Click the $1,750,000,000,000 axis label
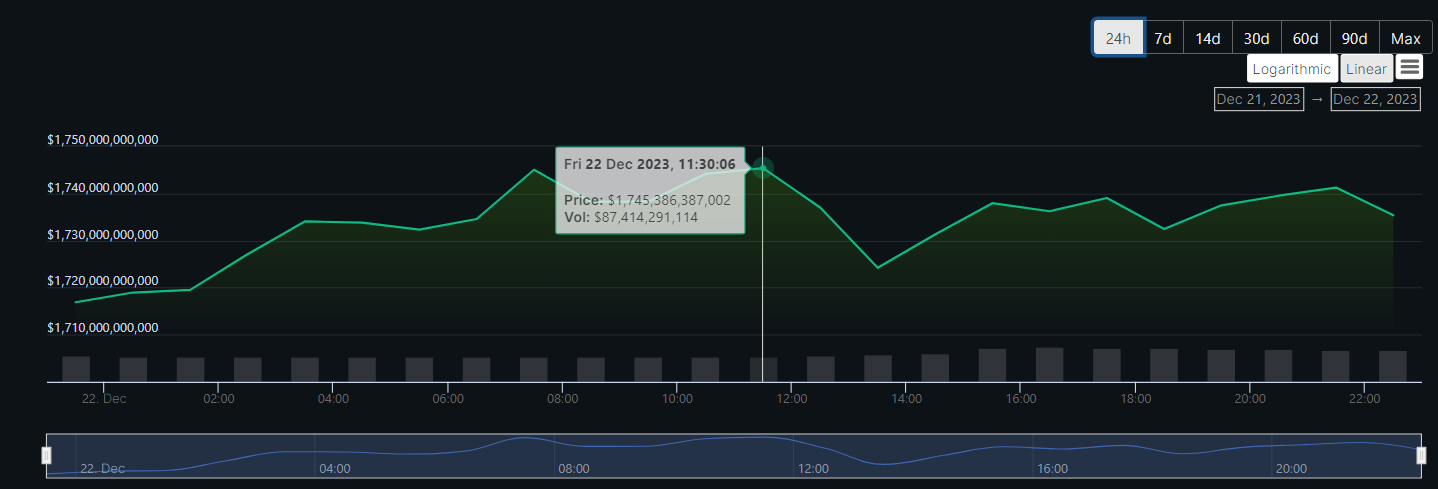 (x=103, y=140)
